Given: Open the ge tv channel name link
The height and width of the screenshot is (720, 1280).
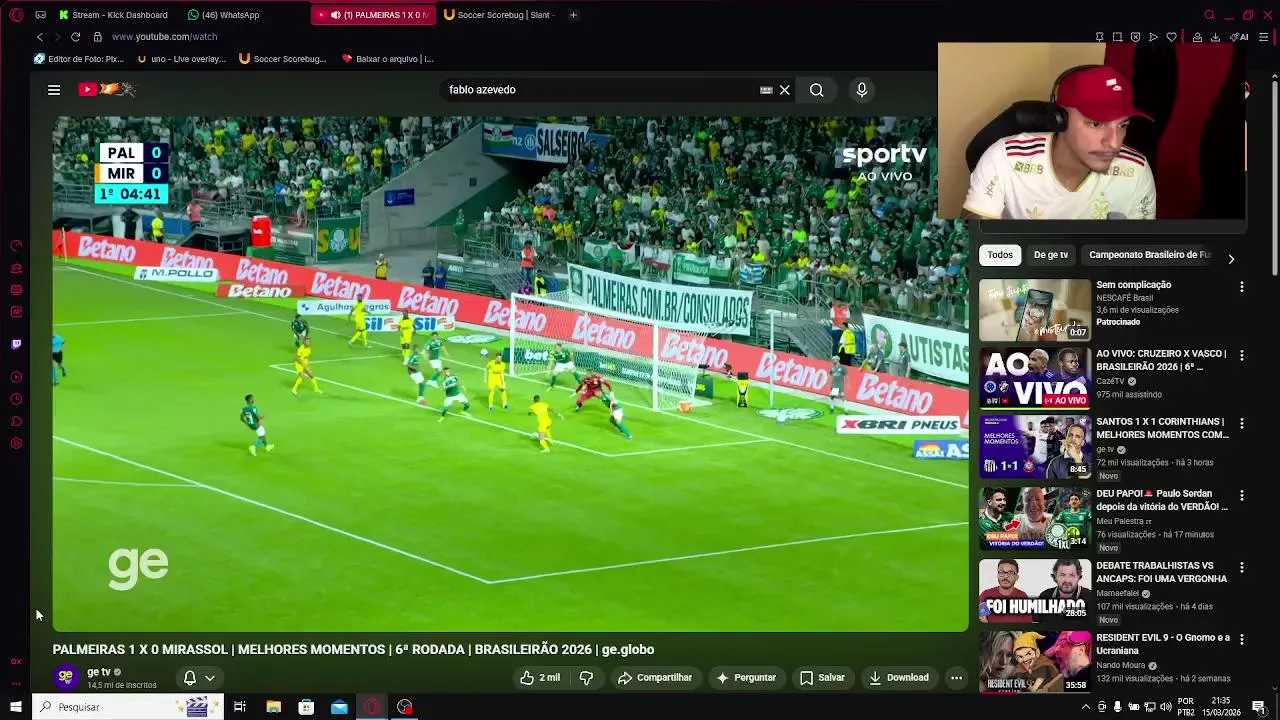Looking at the screenshot, I should pyautogui.click(x=99, y=672).
